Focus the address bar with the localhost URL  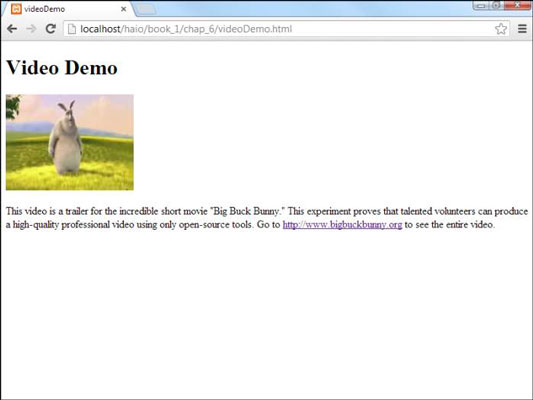click(x=286, y=29)
